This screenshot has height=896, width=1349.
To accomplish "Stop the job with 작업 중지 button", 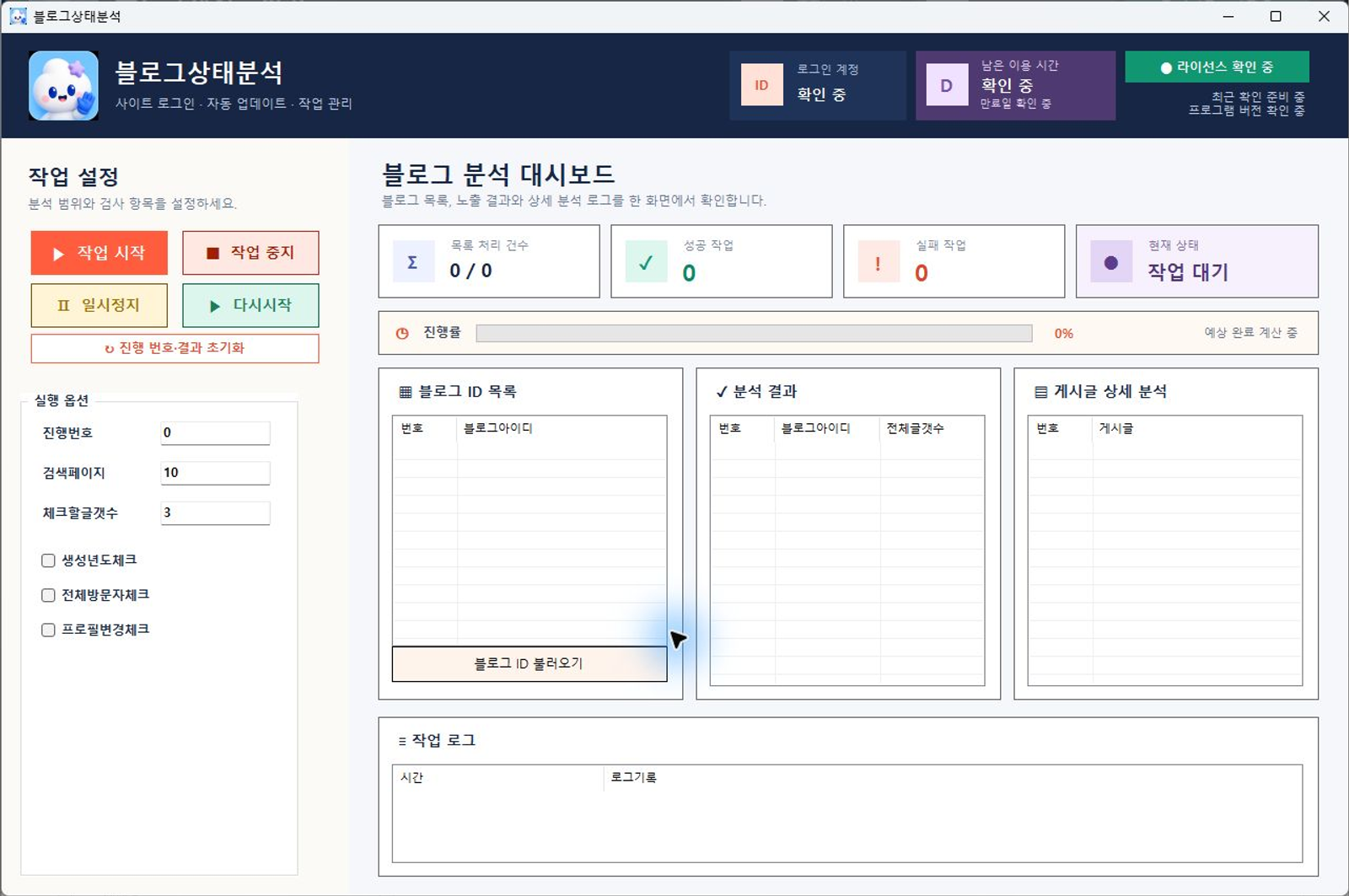I will coord(250,253).
